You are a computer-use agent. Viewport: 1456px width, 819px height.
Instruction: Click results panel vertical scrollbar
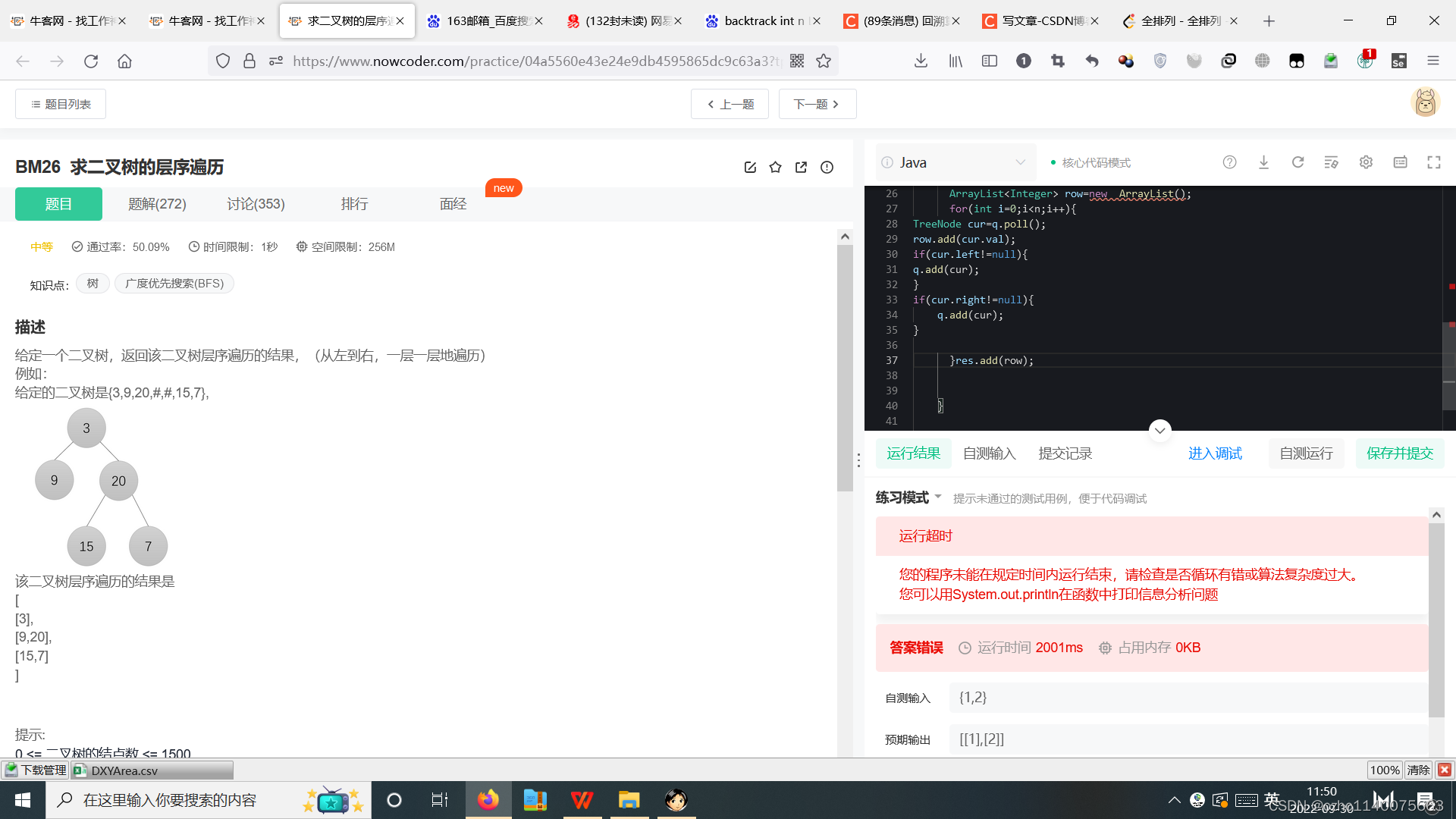[x=1436, y=620]
